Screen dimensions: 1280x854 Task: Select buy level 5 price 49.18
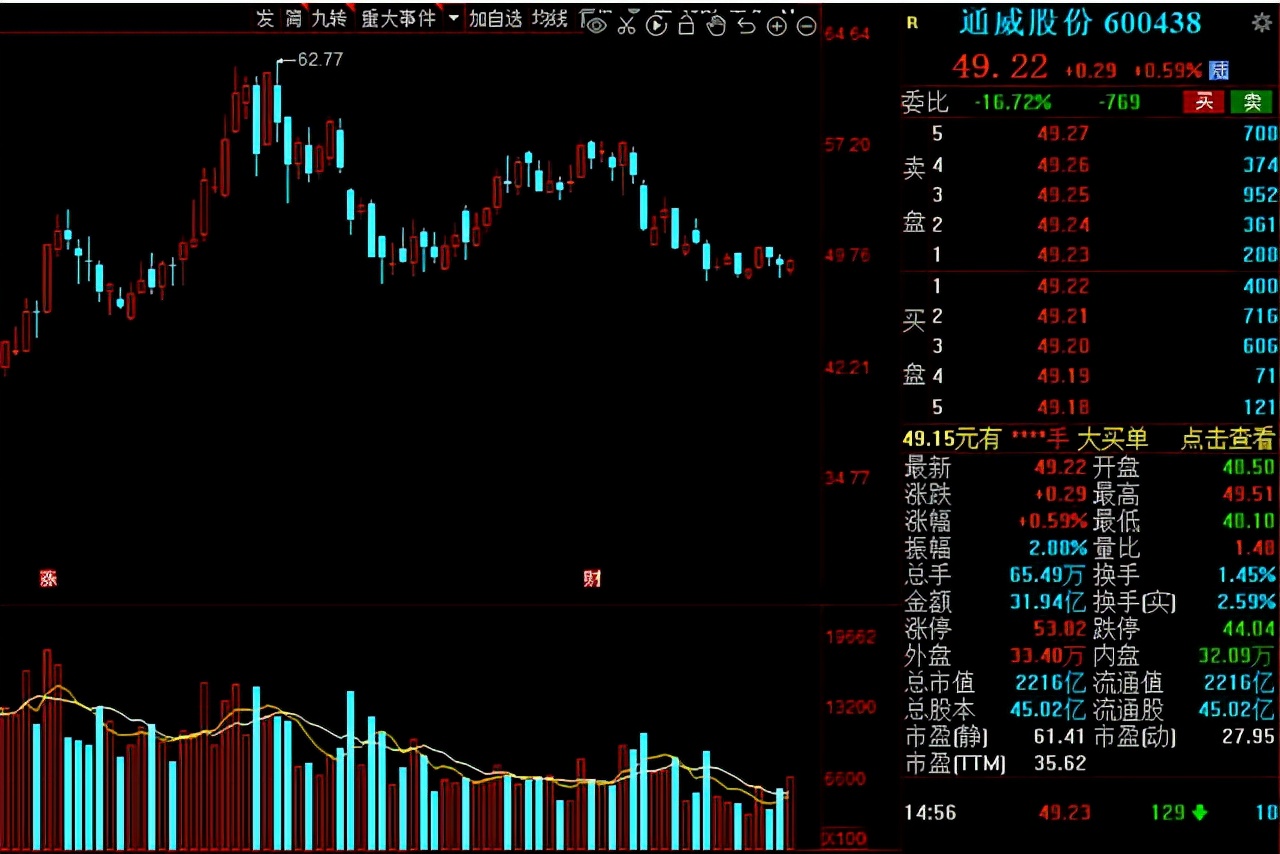pyautogui.click(x=1062, y=407)
